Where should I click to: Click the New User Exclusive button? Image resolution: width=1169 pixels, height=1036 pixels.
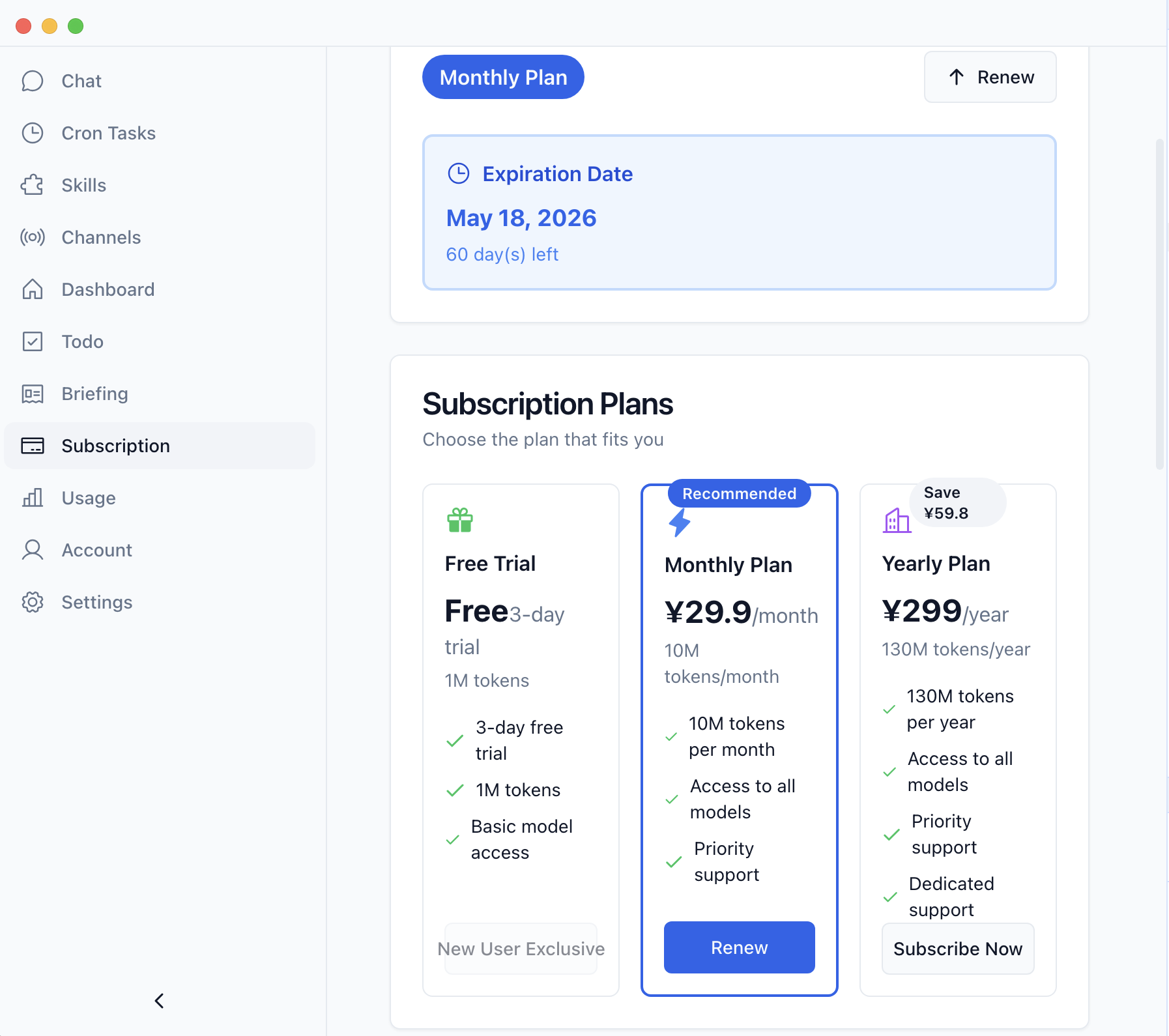(x=521, y=949)
